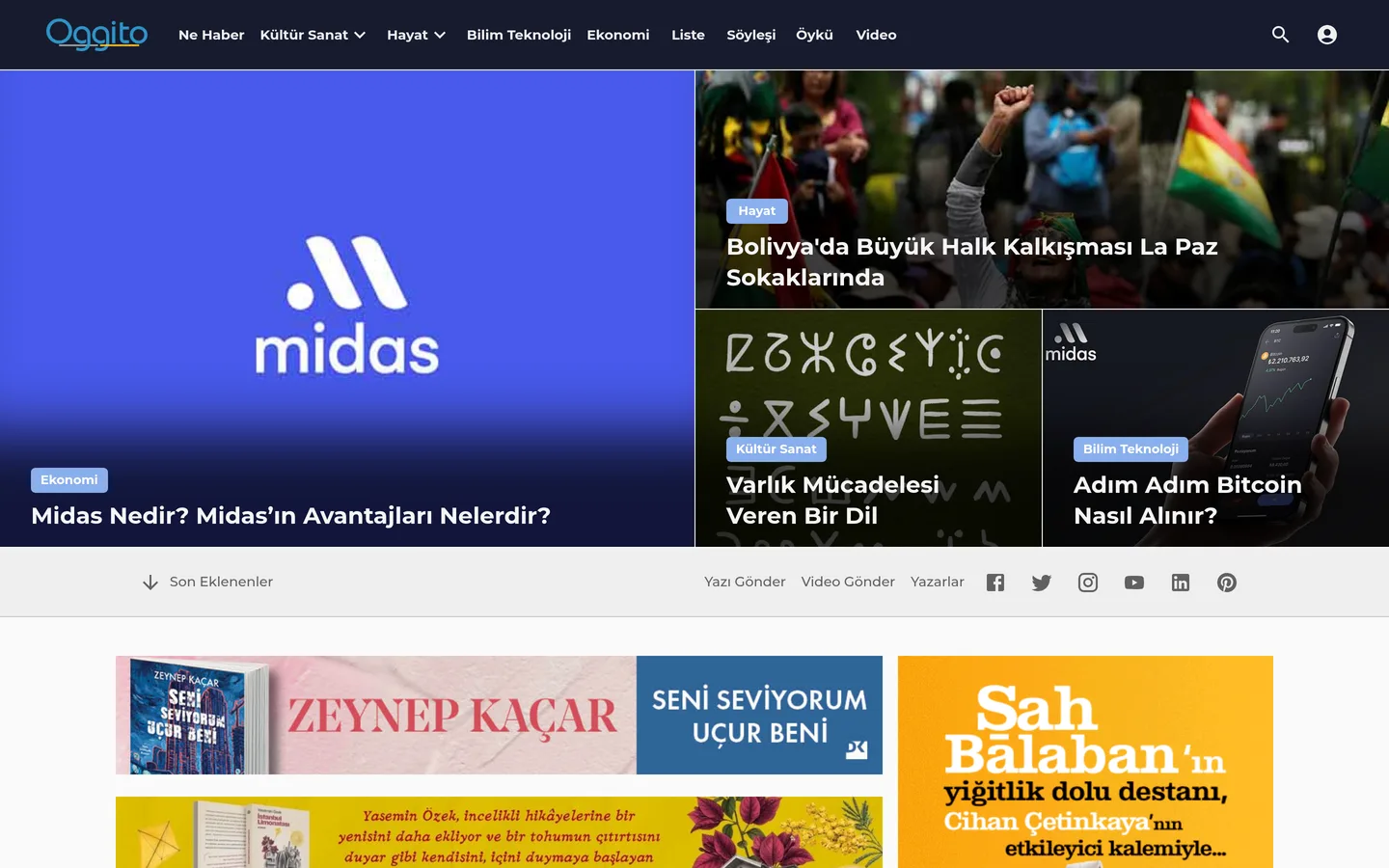Open the Liste section
The height and width of the screenshot is (868, 1389).
coord(688,35)
